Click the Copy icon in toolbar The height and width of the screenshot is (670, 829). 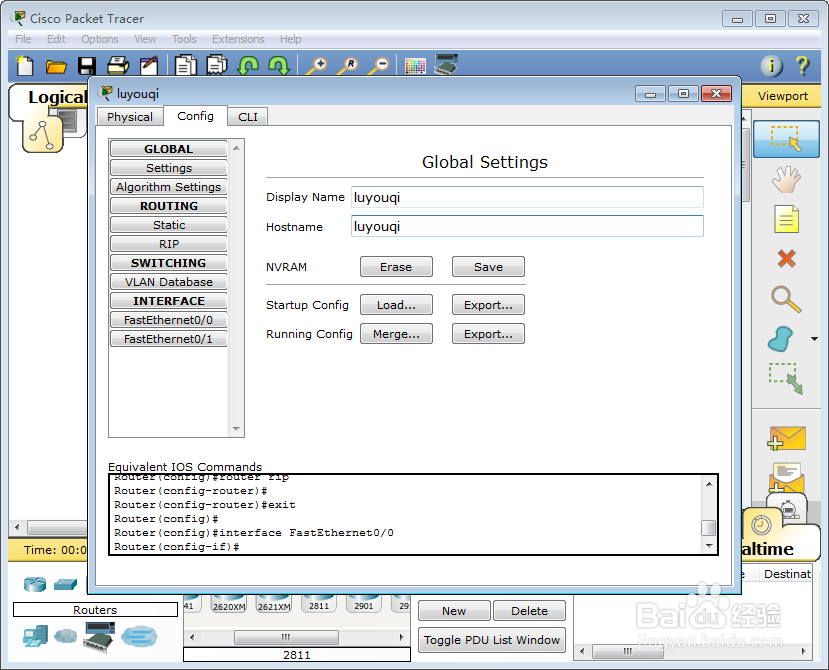[x=186, y=66]
